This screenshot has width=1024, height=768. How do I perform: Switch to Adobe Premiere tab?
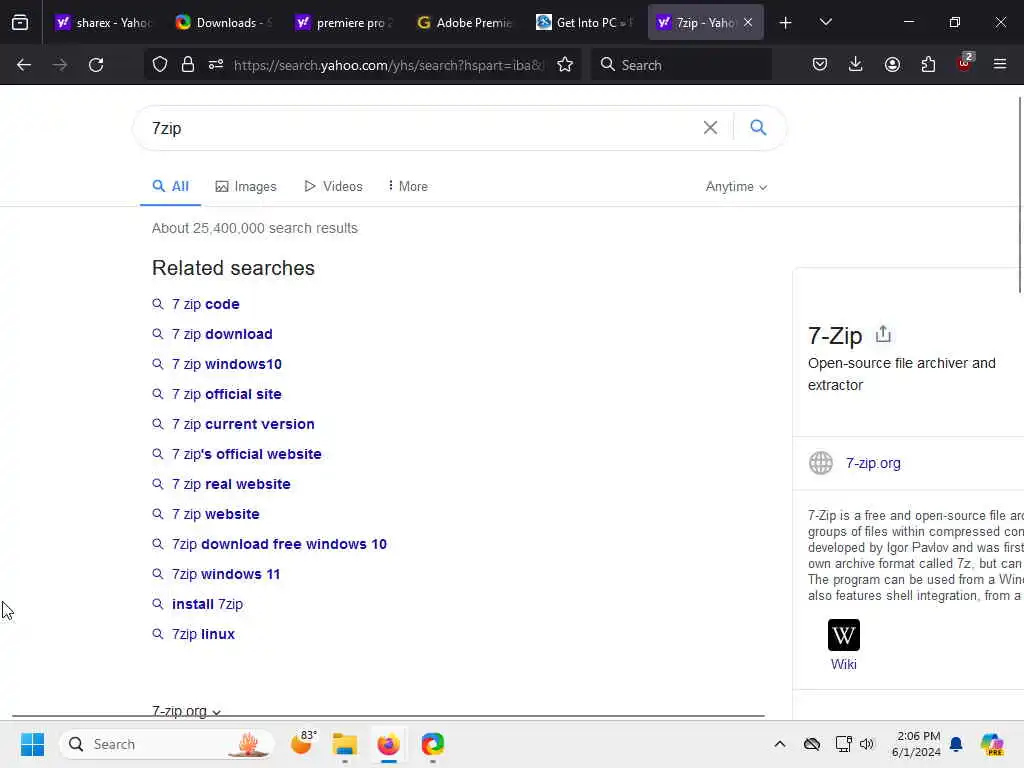[465, 23]
